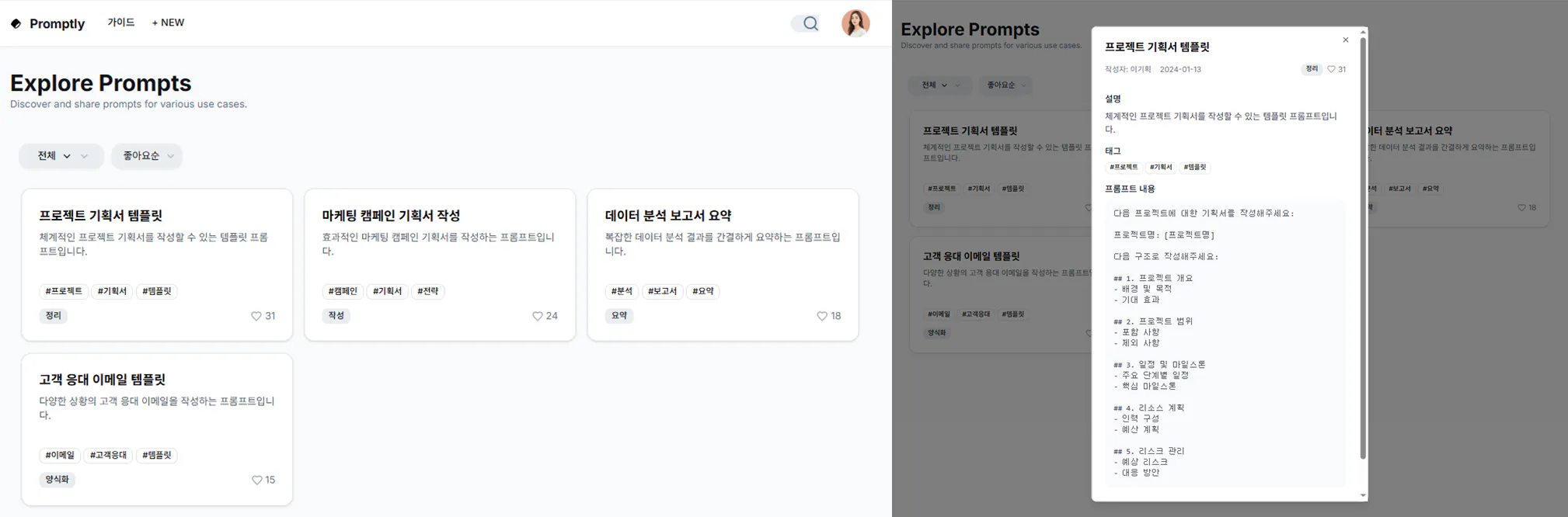Click #고객응대 tag on the dimmed background card
The image size is (1568, 517).
pyautogui.click(x=976, y=314)
